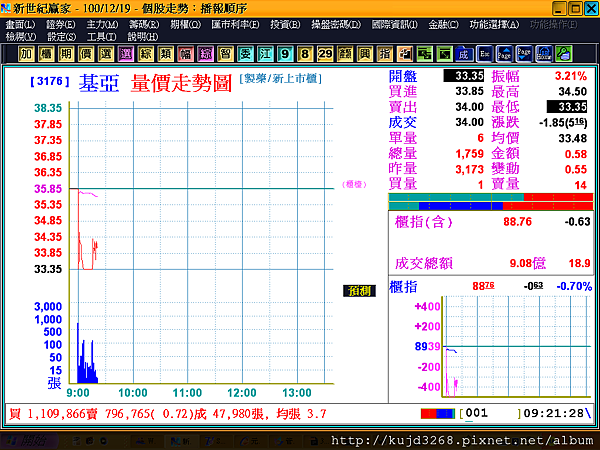Screen dimensions: 600x450
Task: Click the 指 toolbar icon
Action: [385, 54]
